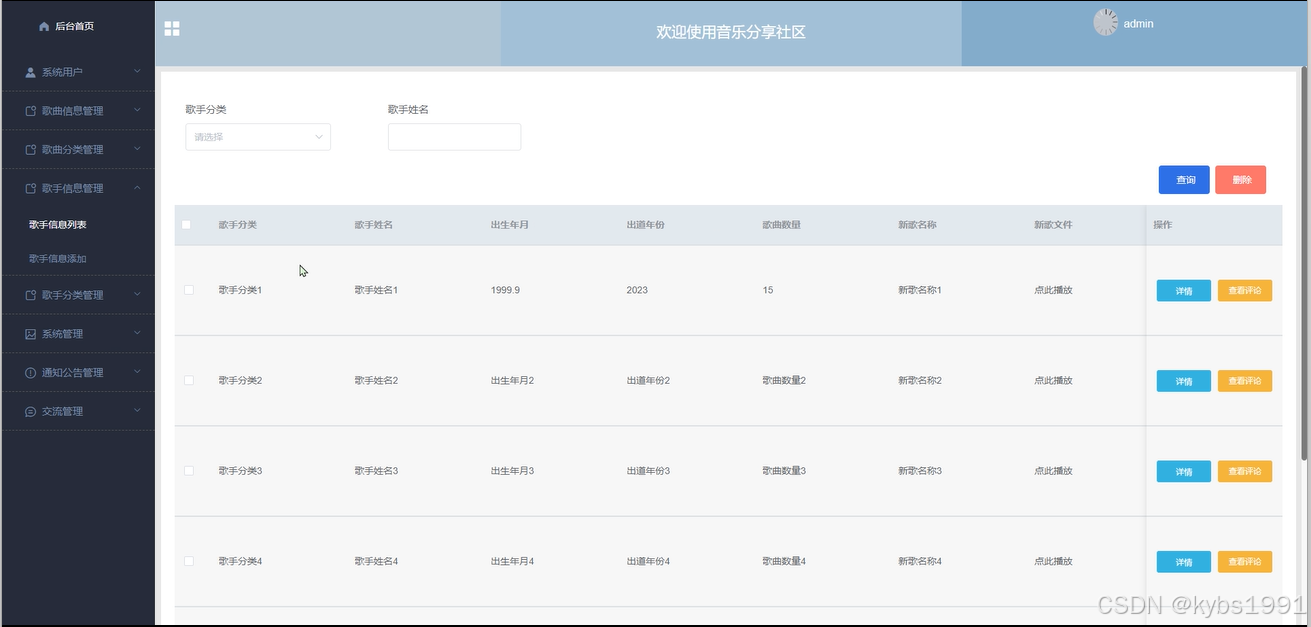Open 详情 for row 歌手姓名1

tap(1184, 291)
